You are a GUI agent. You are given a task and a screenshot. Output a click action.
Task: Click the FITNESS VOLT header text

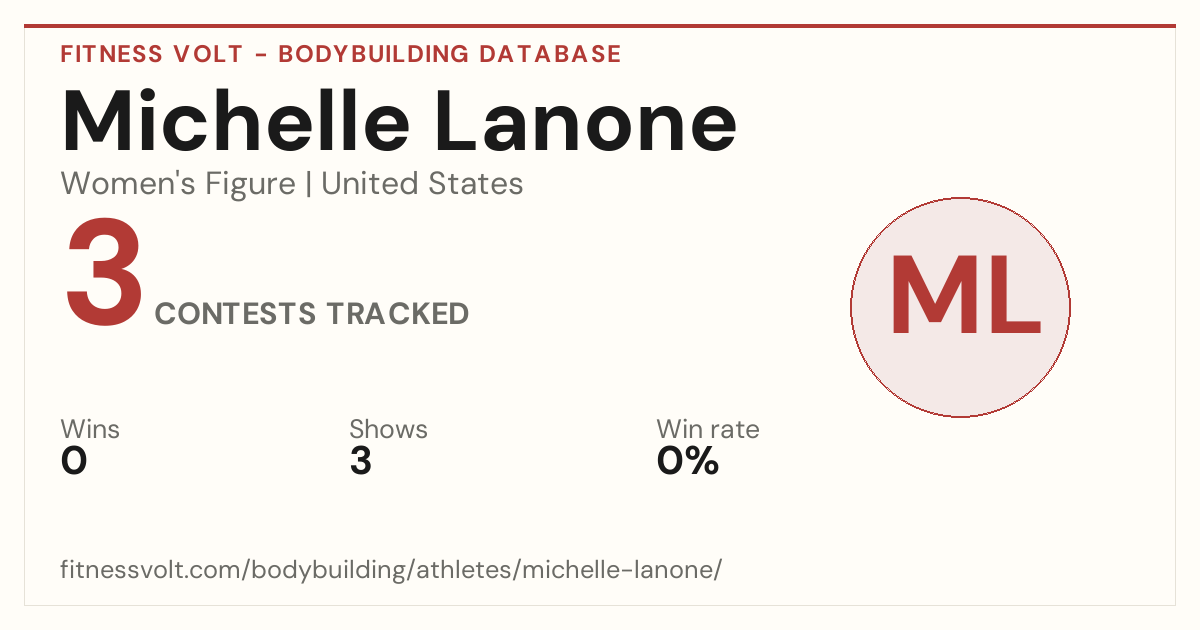coord(152,54)
